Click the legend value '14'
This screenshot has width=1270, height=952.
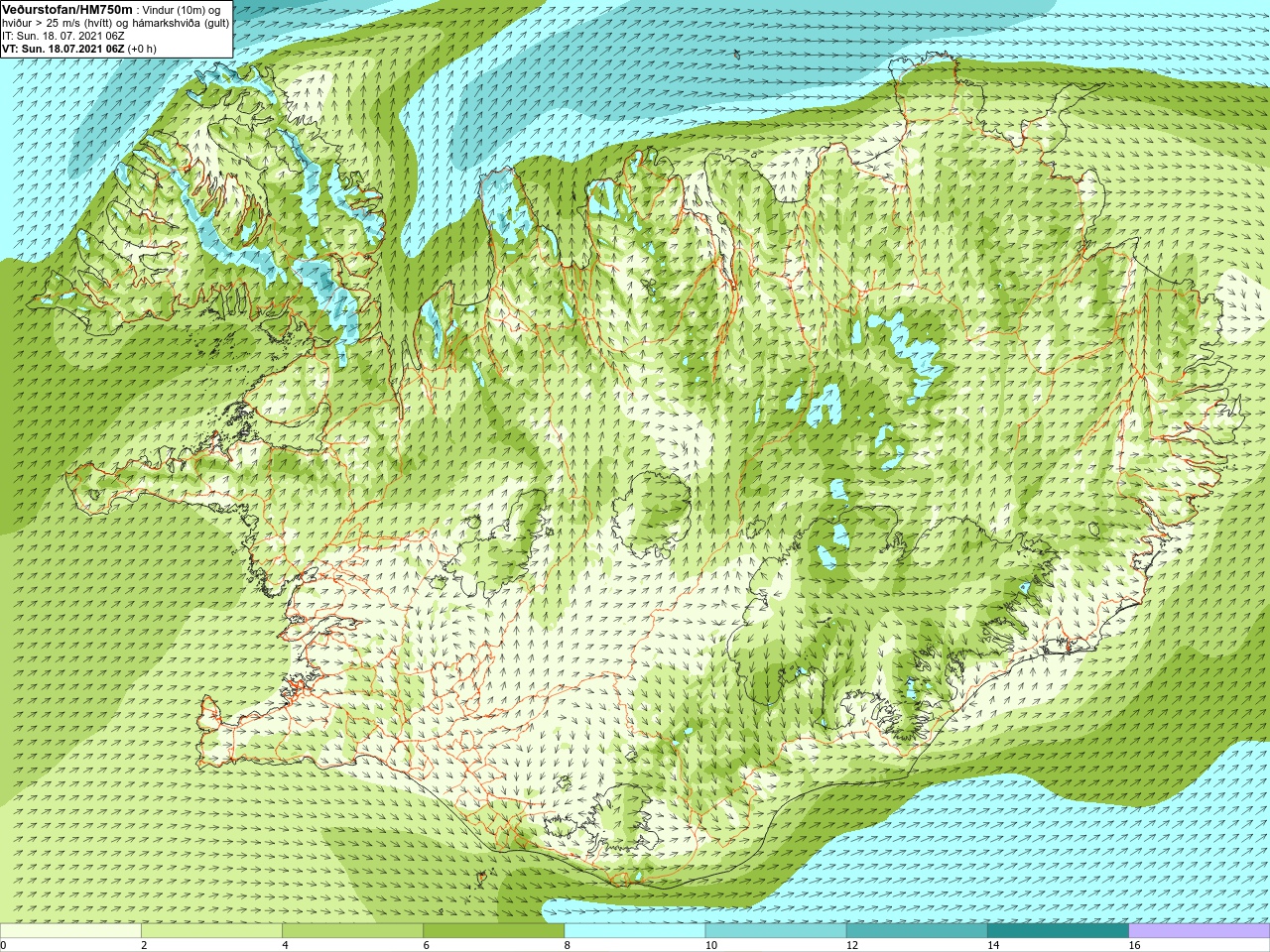(992, 945)
